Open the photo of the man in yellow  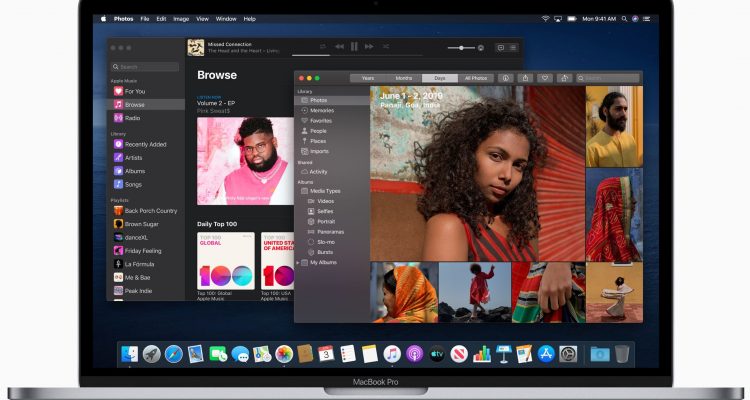[x=614, y=126]
